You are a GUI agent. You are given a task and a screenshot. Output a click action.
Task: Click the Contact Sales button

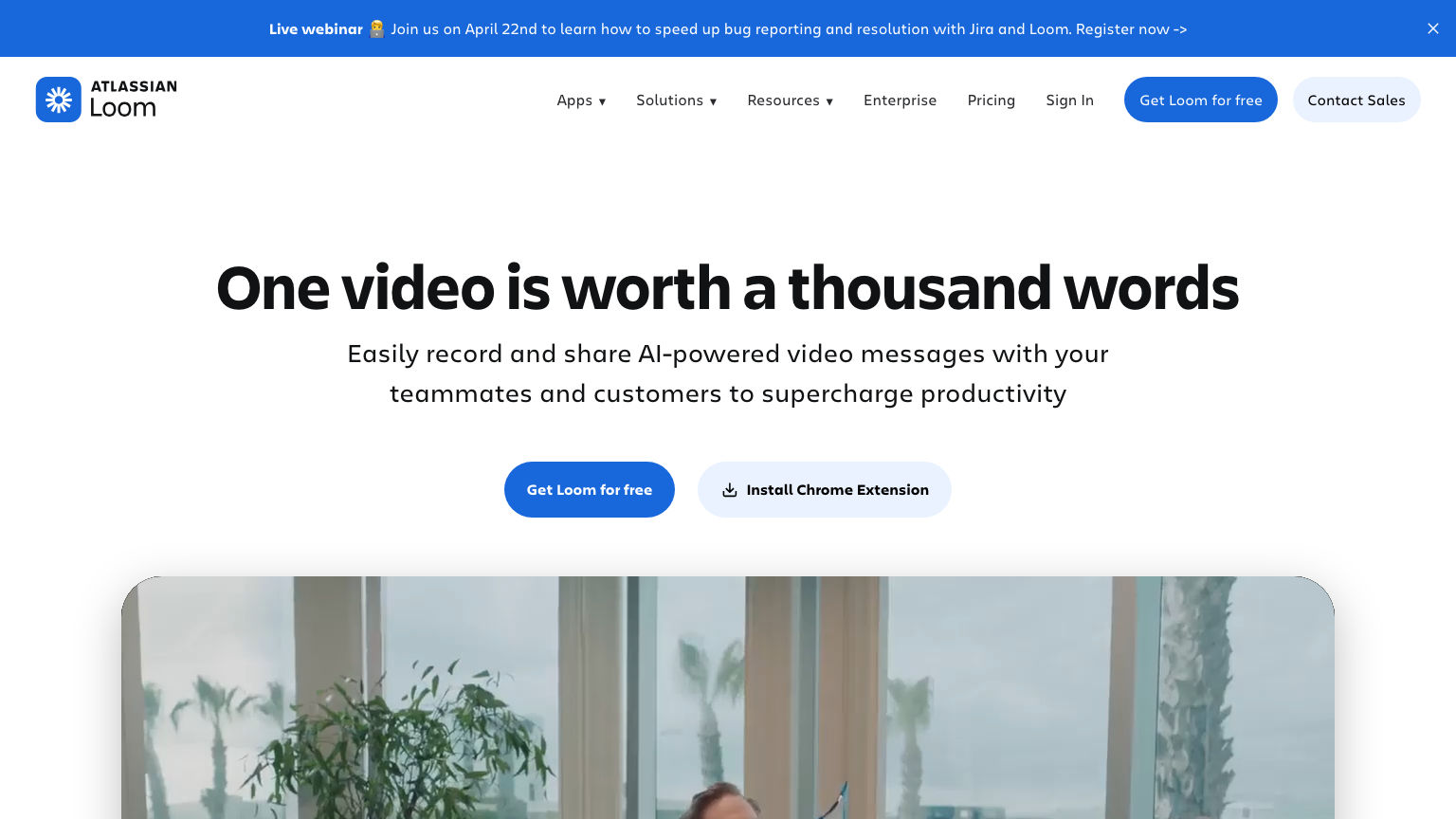coord(1356,100)
